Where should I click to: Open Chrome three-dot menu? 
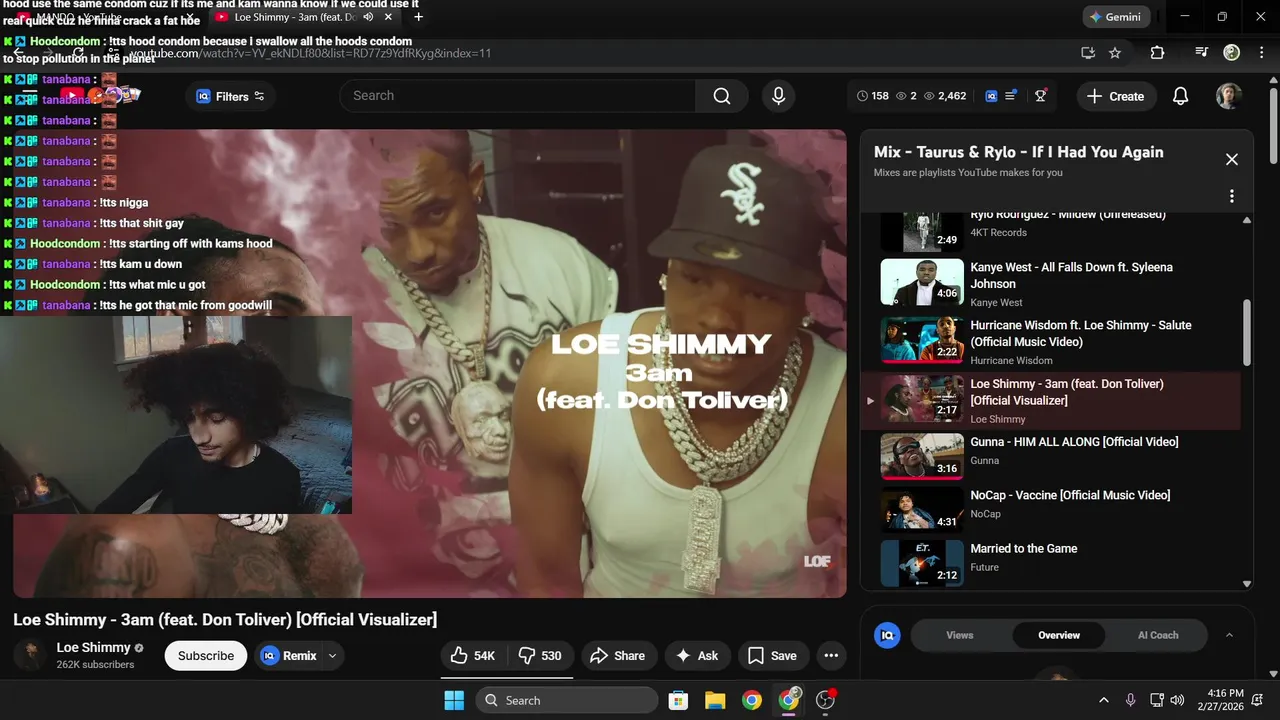[1260, 53]
